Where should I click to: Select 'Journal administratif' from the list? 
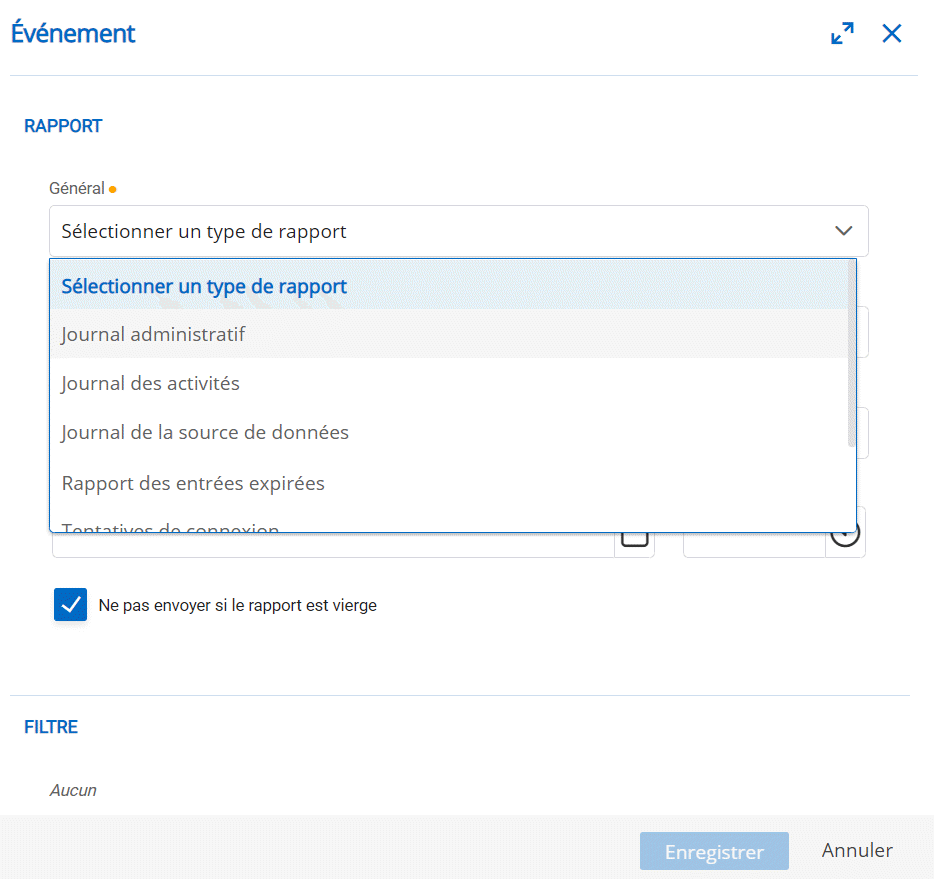[153, 334]
